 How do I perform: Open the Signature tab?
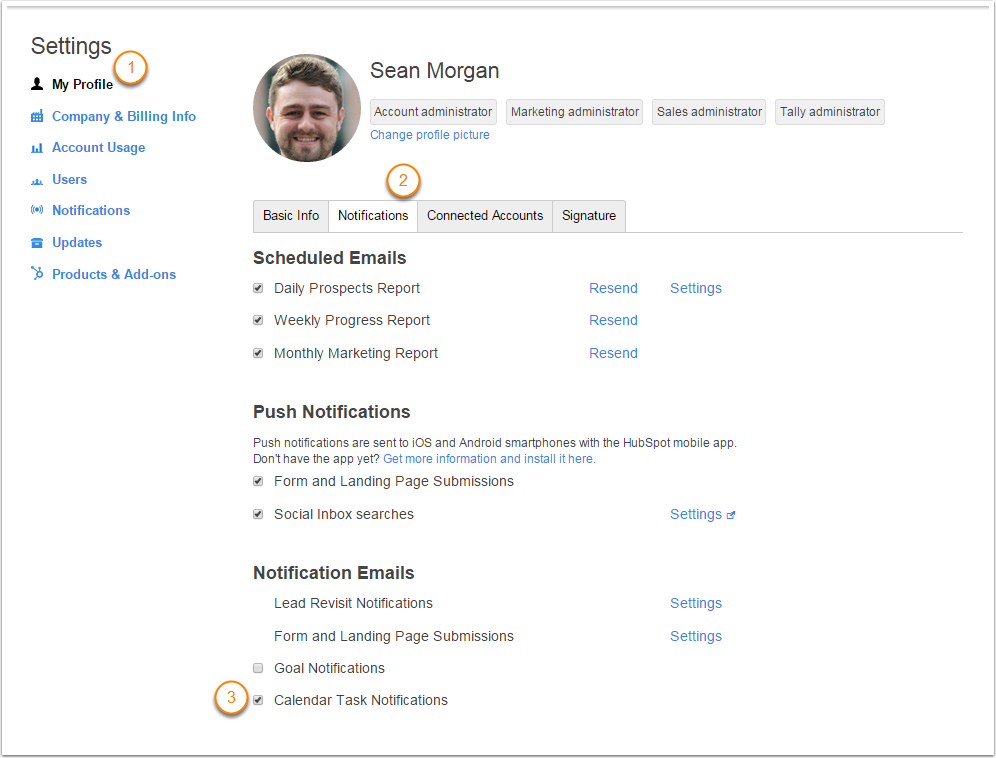589,216
